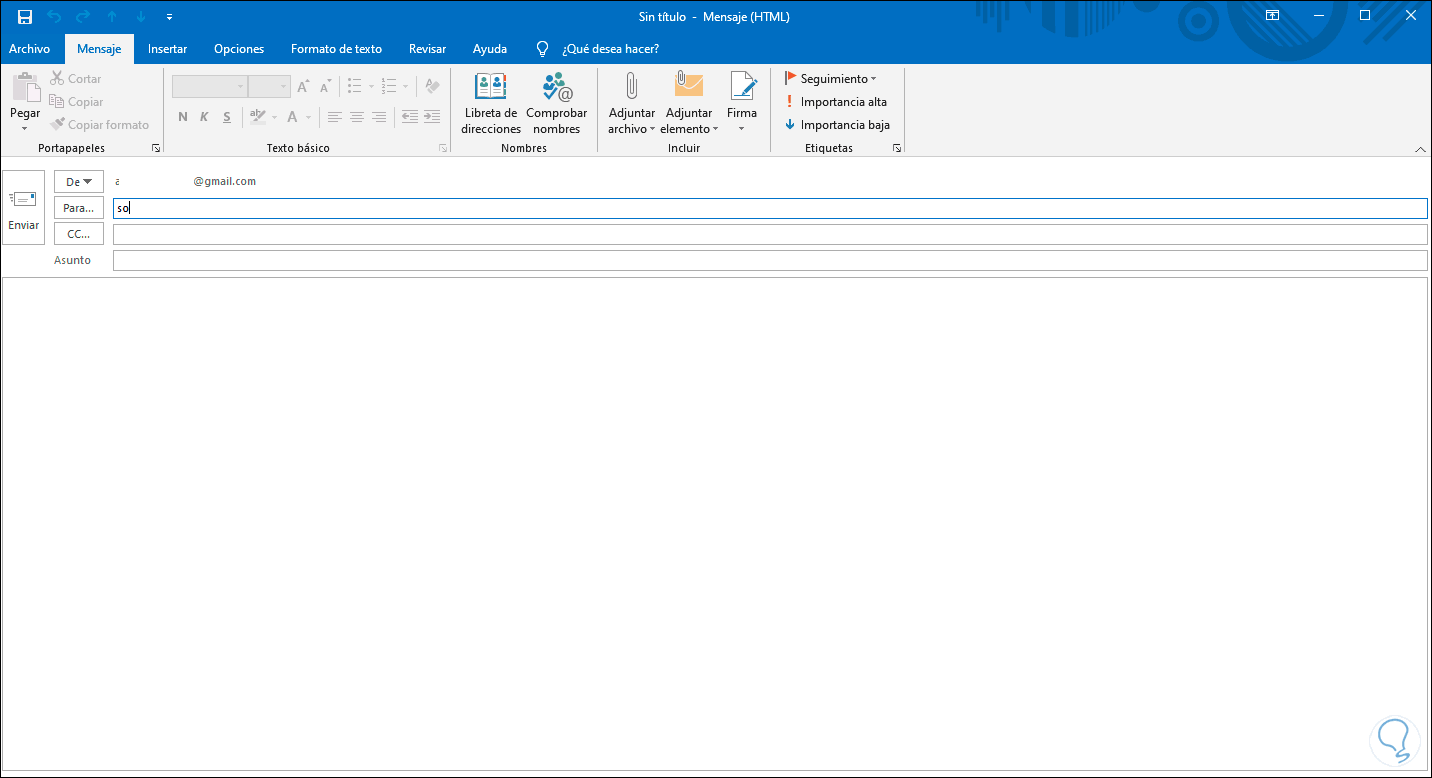The image size is (1432, 778).
Task: Open the Seguimiento flag dropdown
Action: [x=830, y=79]
